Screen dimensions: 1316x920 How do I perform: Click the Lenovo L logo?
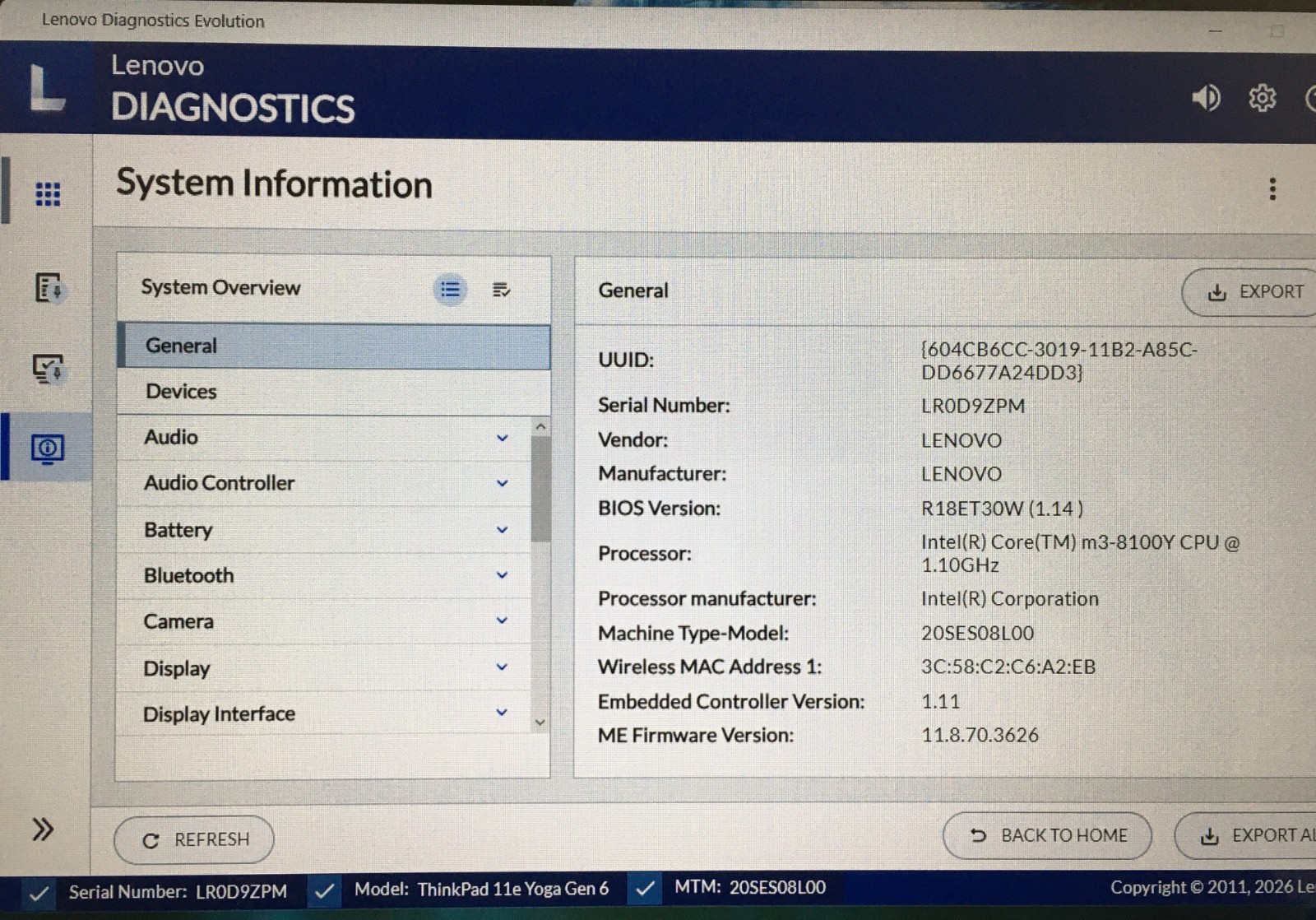(x=46, y=88)
